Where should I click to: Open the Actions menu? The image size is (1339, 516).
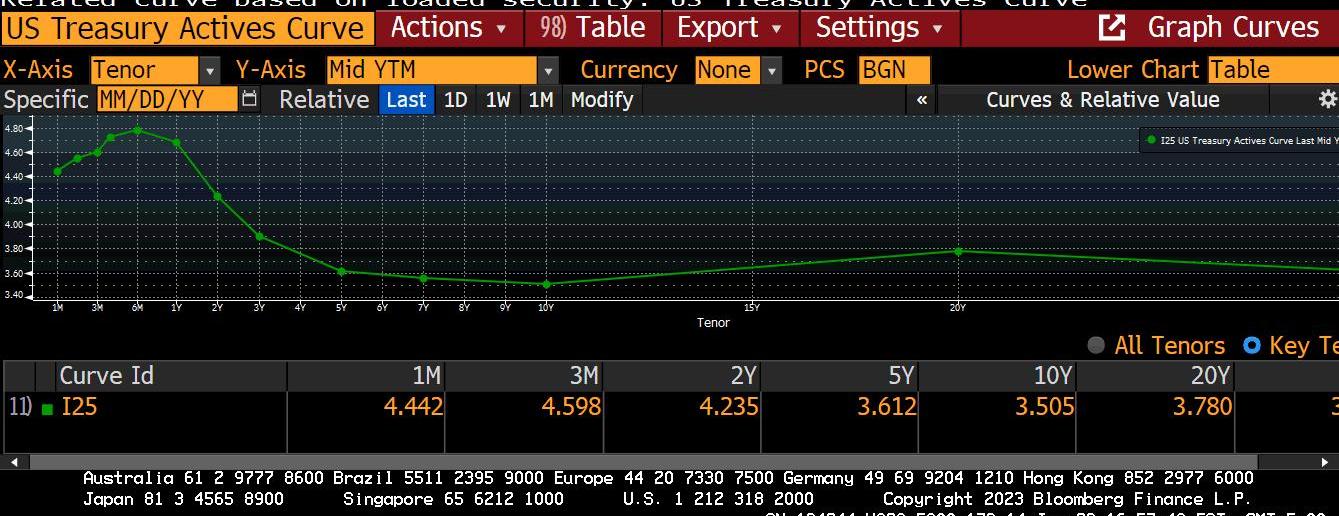point(448,28)
